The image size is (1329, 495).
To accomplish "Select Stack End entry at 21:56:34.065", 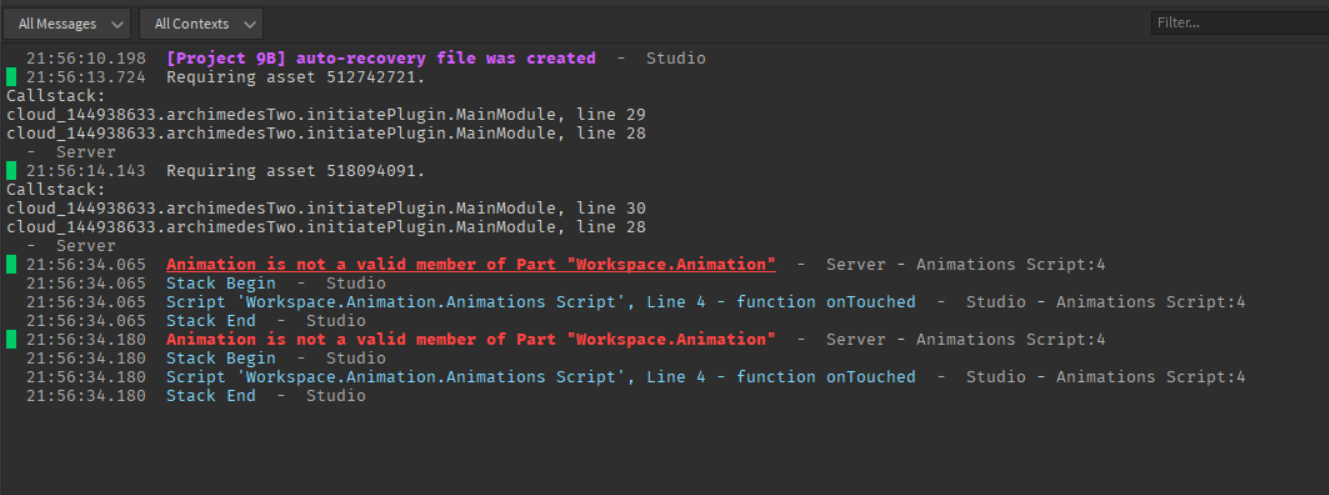I will point(211,321).
